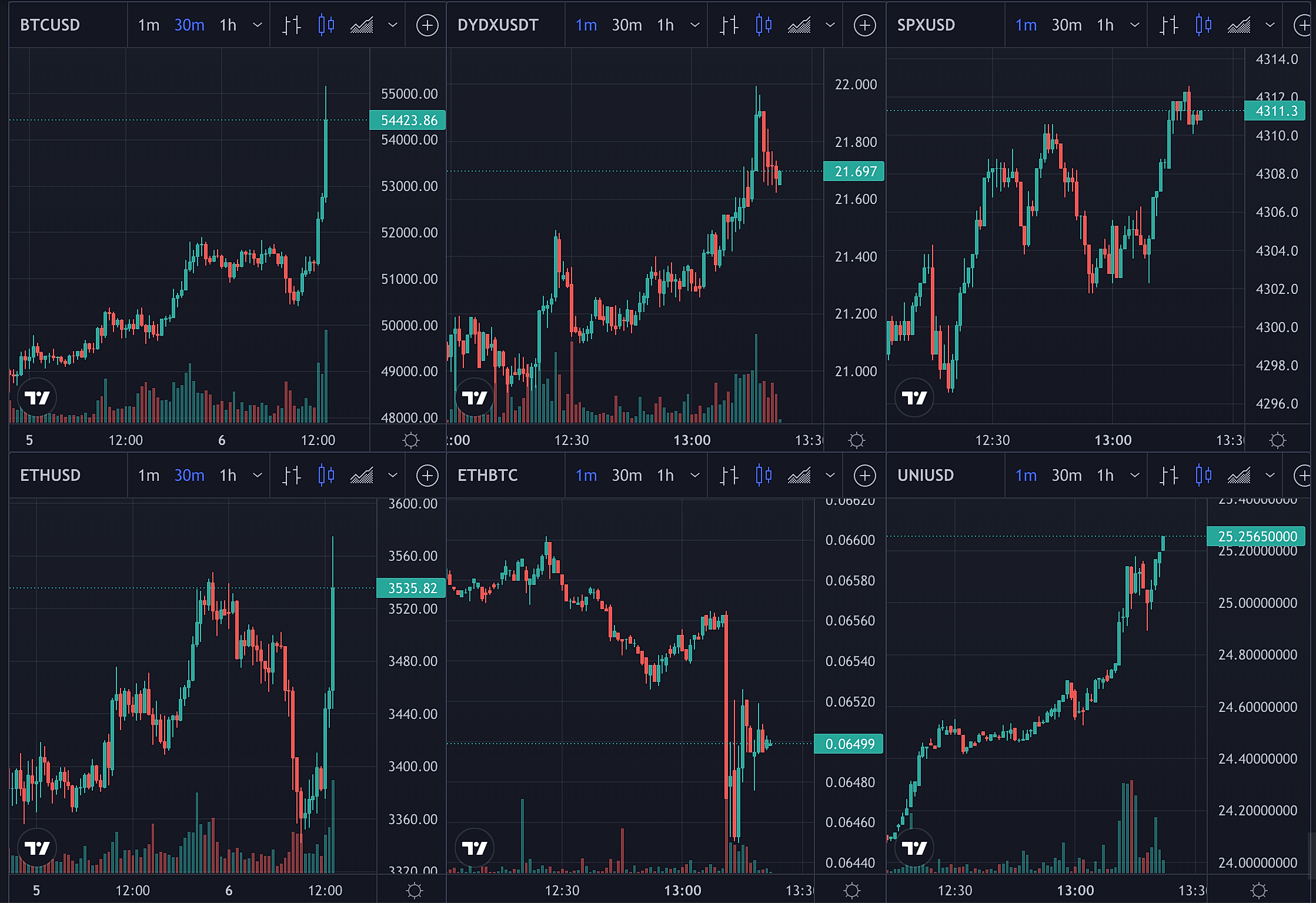Select area chart style in ETHUSD panel

tap(362, 476)
